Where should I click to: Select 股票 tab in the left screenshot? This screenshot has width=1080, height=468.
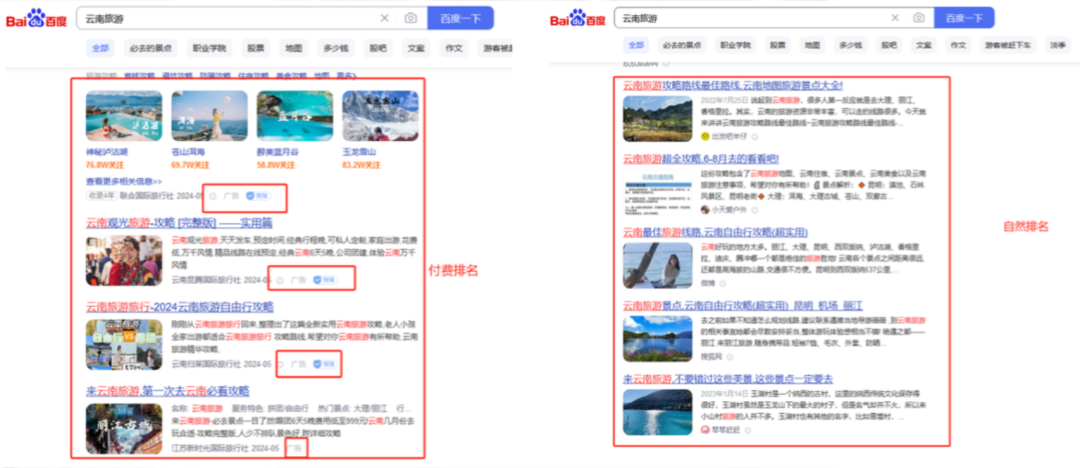click(x=256, y=48)
